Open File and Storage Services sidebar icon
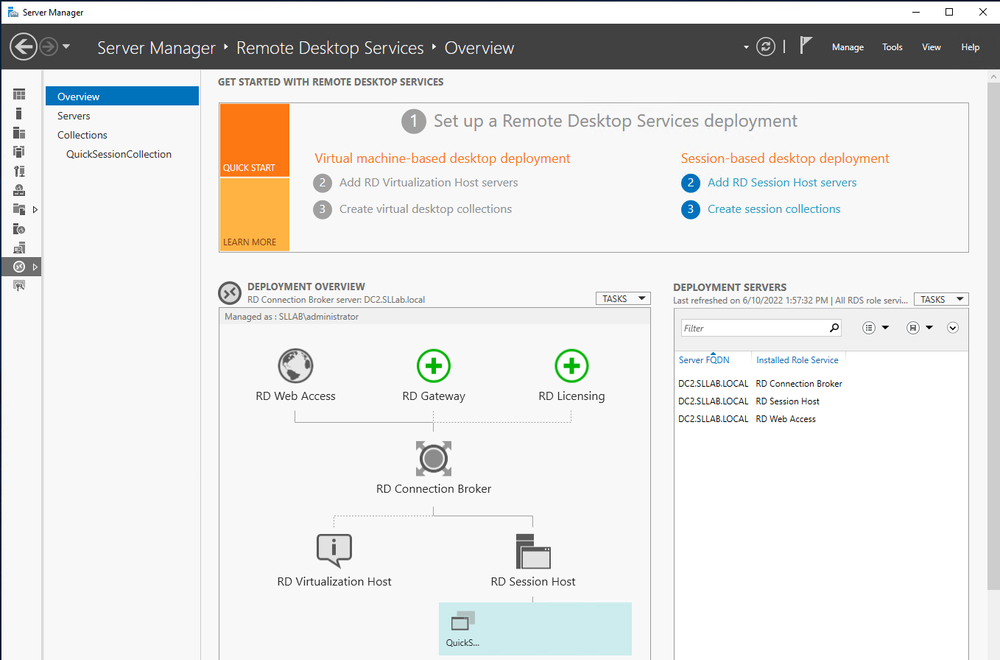The image size is (1000, 660). [x=19, y=209]
